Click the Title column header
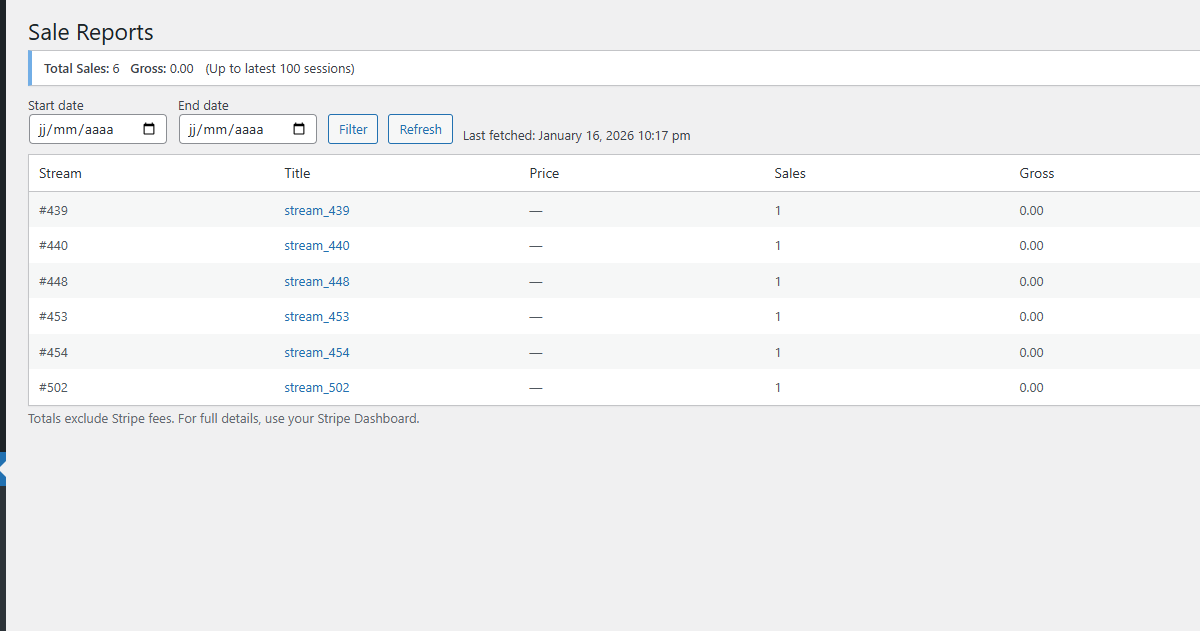Viewport: 1200px width, 631px height. [x=297, y=173]
